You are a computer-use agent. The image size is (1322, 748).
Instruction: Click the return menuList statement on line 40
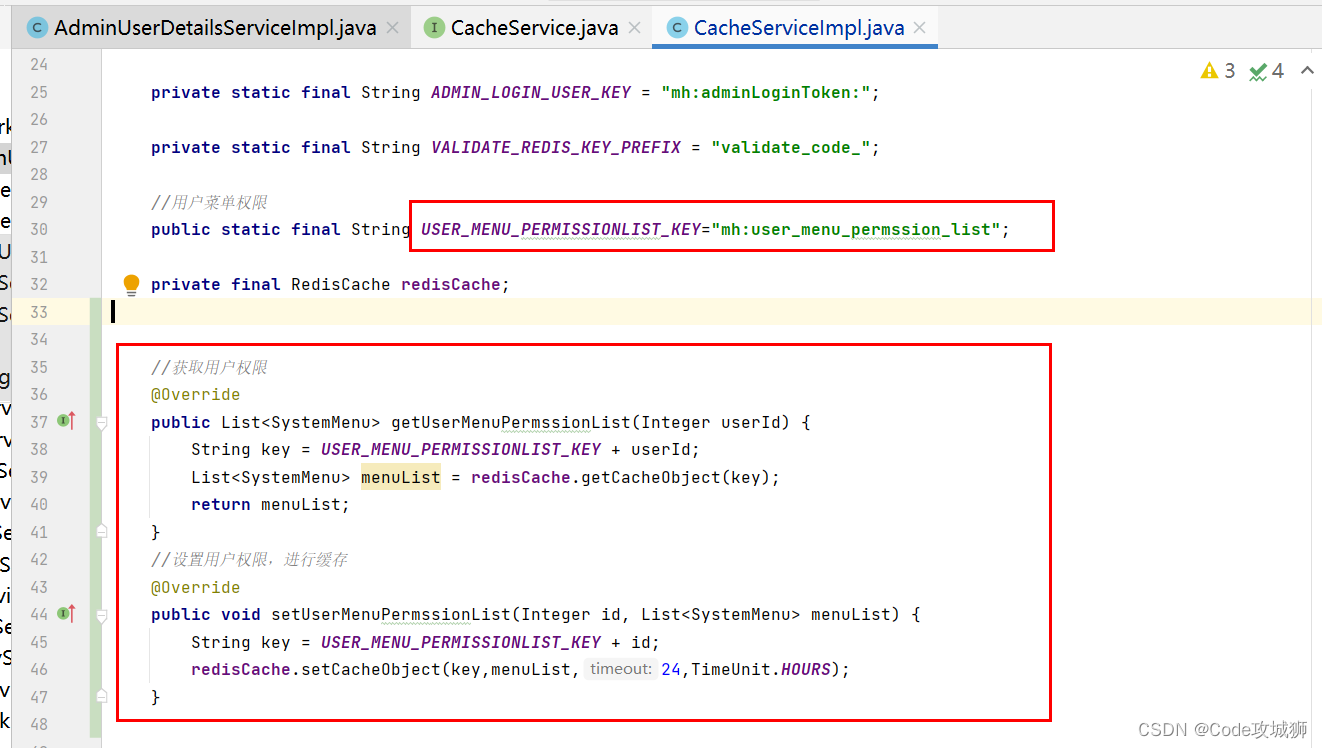(x=269, y=505)
